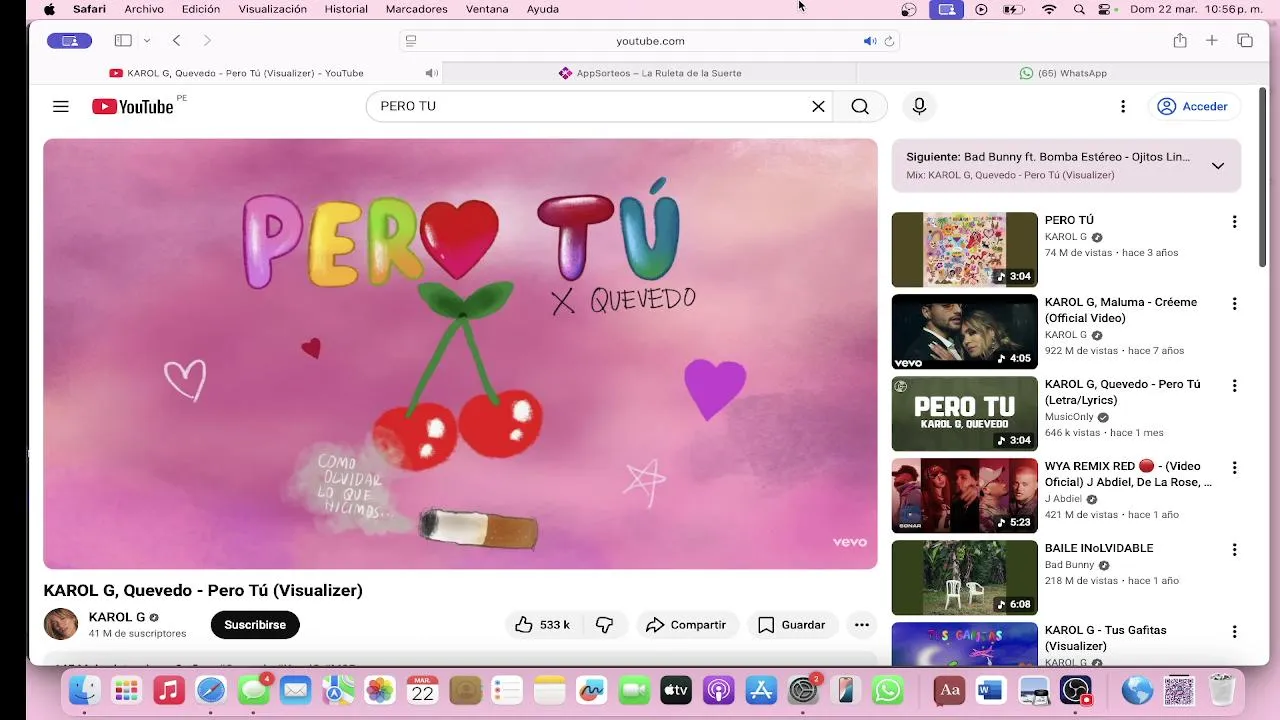Sign in with the Acceder button
1280x720 pixels.
1193,107
